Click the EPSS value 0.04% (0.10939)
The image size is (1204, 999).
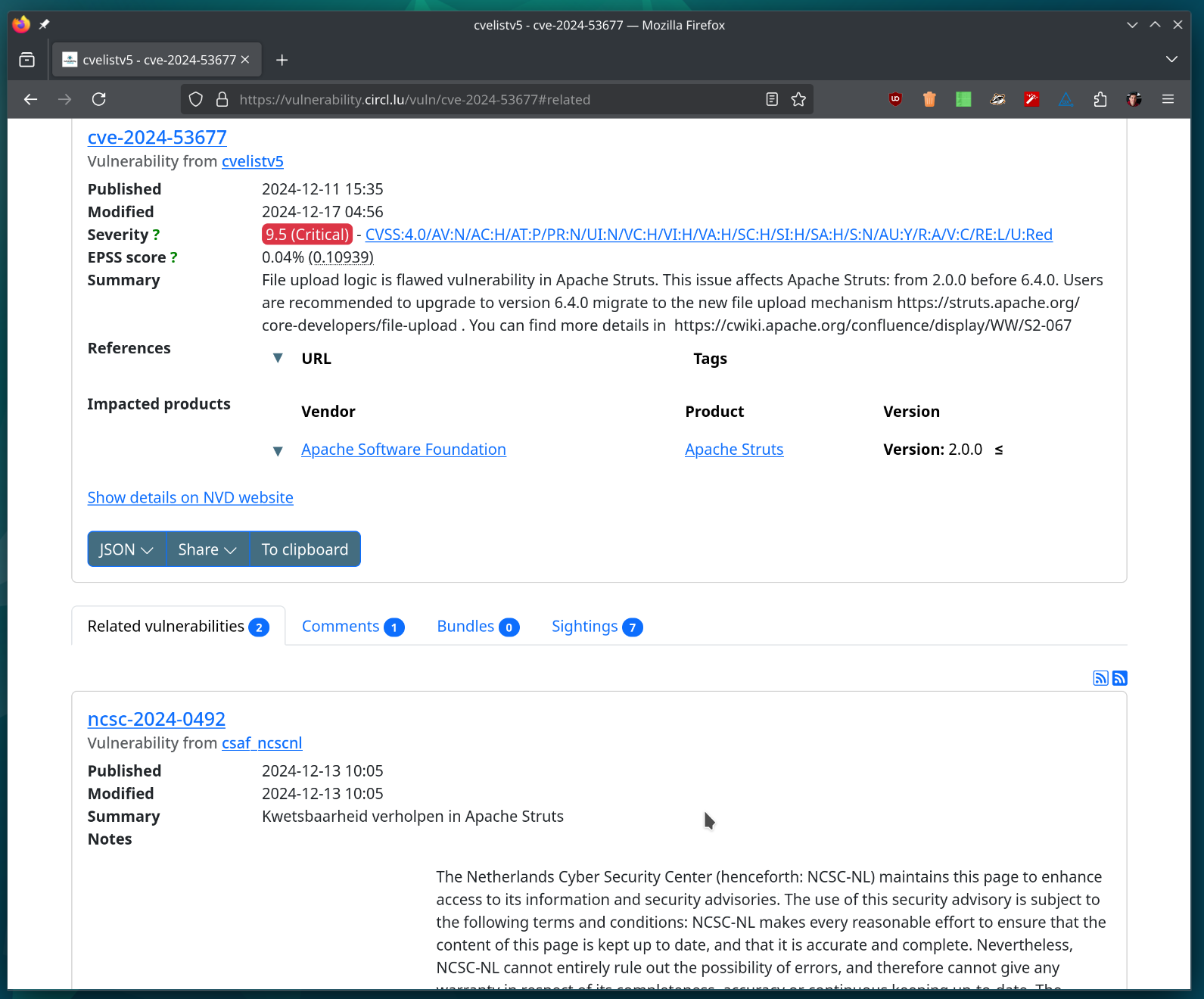(318, 257)
